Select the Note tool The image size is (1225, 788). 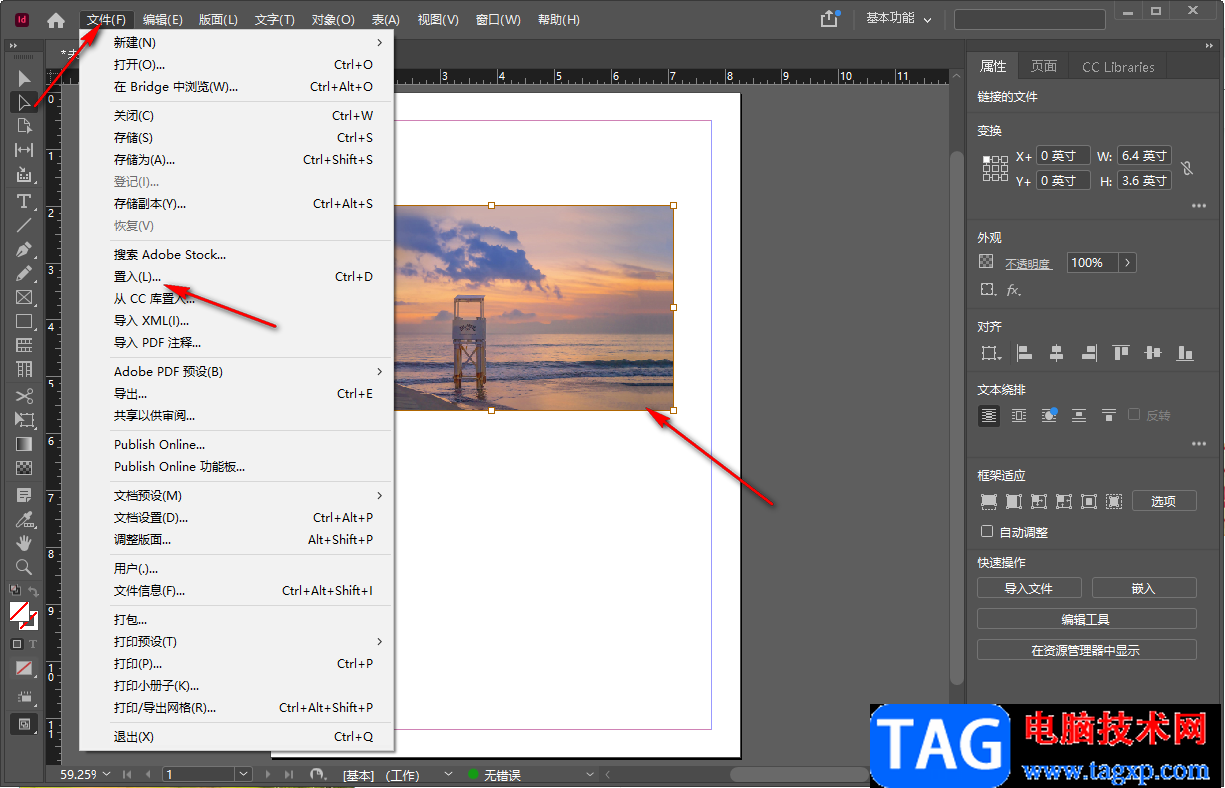click(x=24, y=495)
